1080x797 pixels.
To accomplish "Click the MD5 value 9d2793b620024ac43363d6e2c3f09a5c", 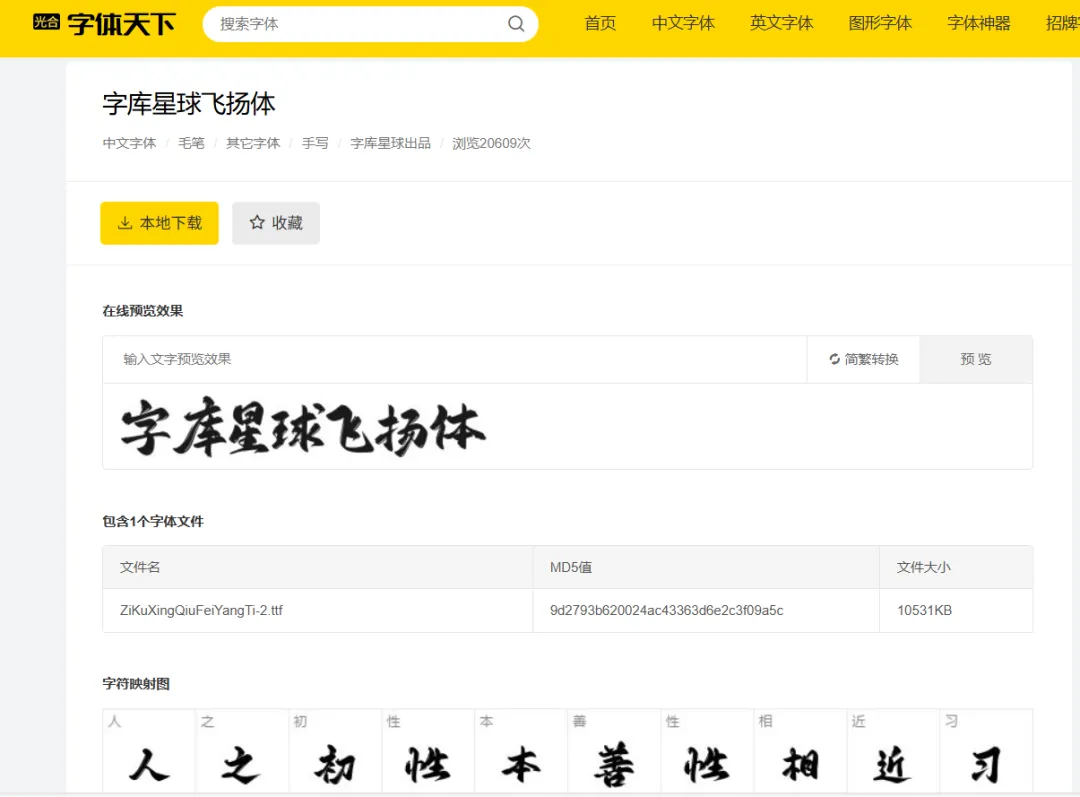I will click(x=667, y=610).
